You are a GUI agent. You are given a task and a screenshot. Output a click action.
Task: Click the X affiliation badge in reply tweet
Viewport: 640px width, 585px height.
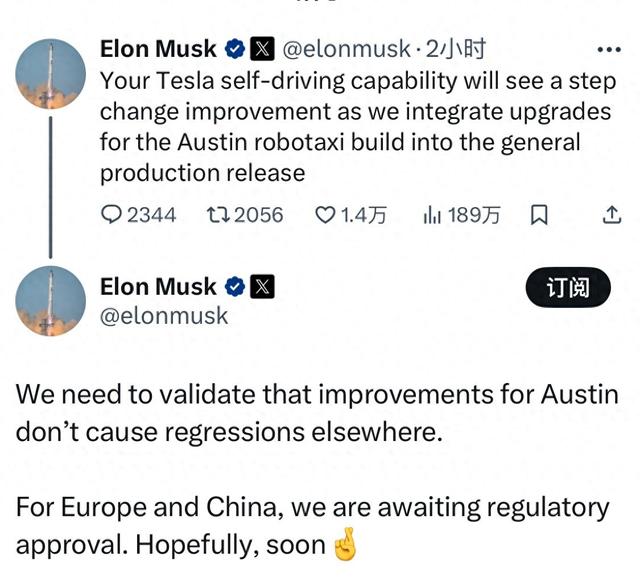click(262, 287)
